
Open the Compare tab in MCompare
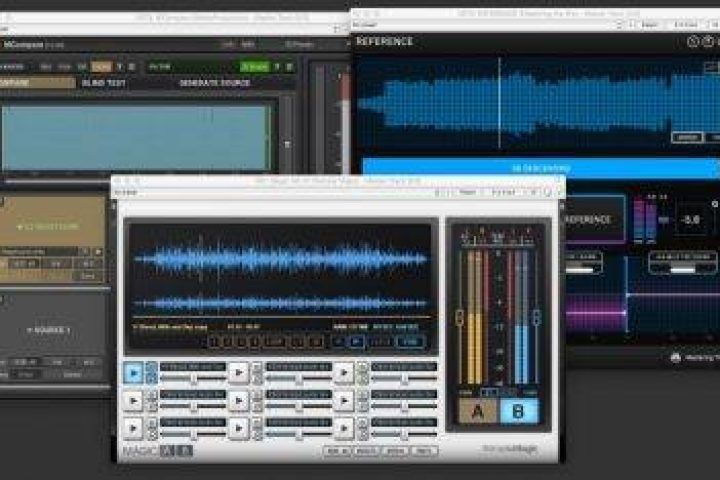click(x=30, y=83)
